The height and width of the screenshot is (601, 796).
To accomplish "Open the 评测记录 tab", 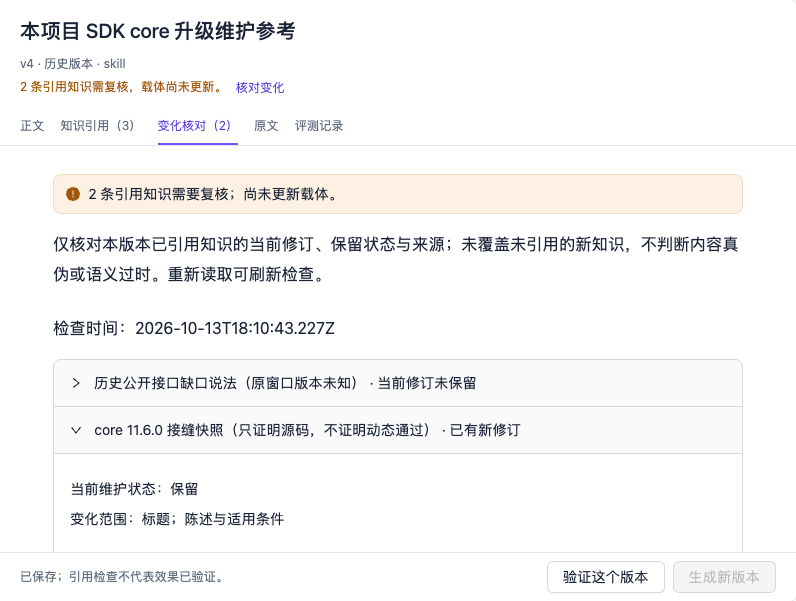I will pos(319,125).
